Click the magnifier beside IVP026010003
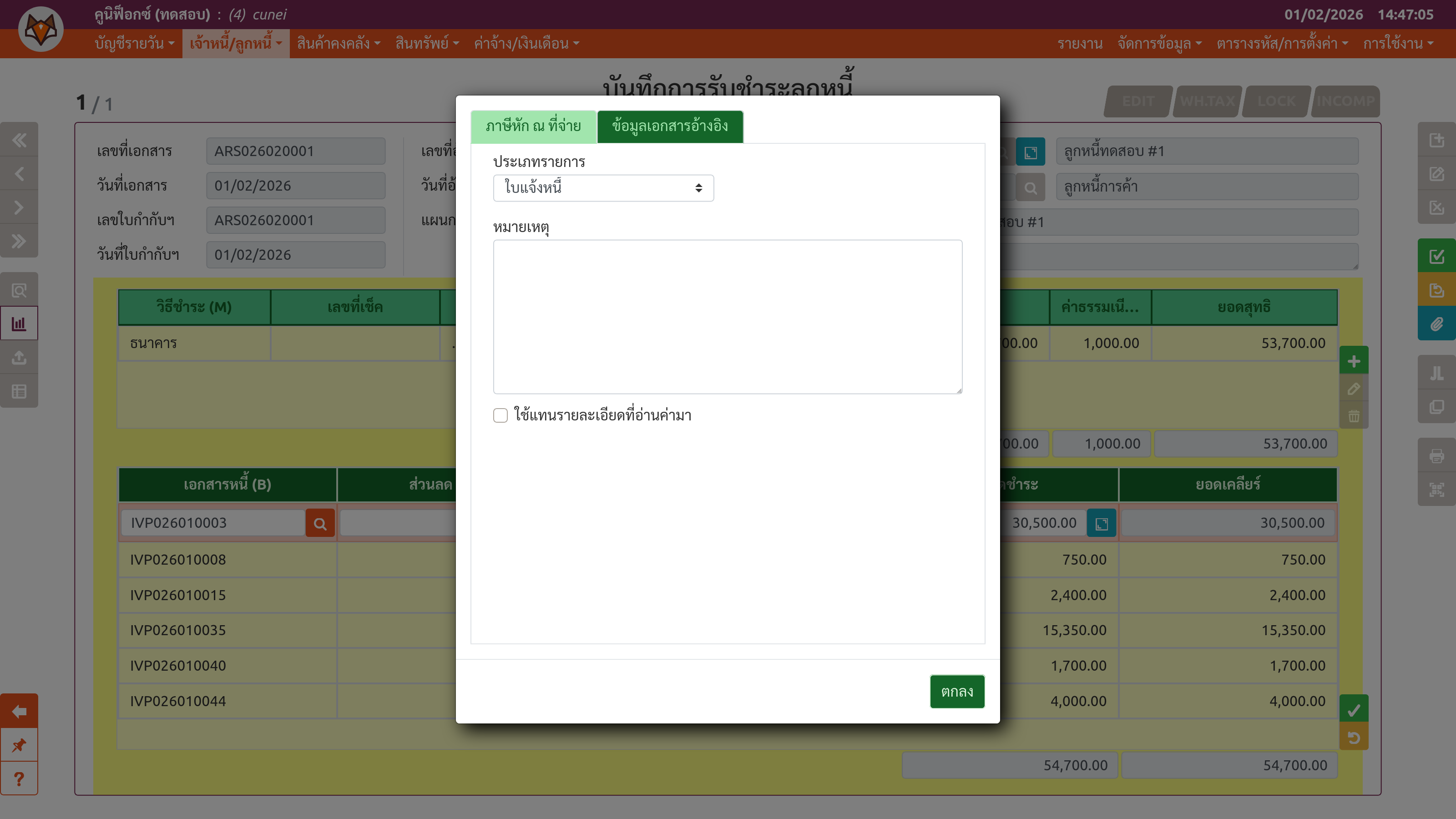The height and width of the screenshot is (819, 1456). coord(320,523)
